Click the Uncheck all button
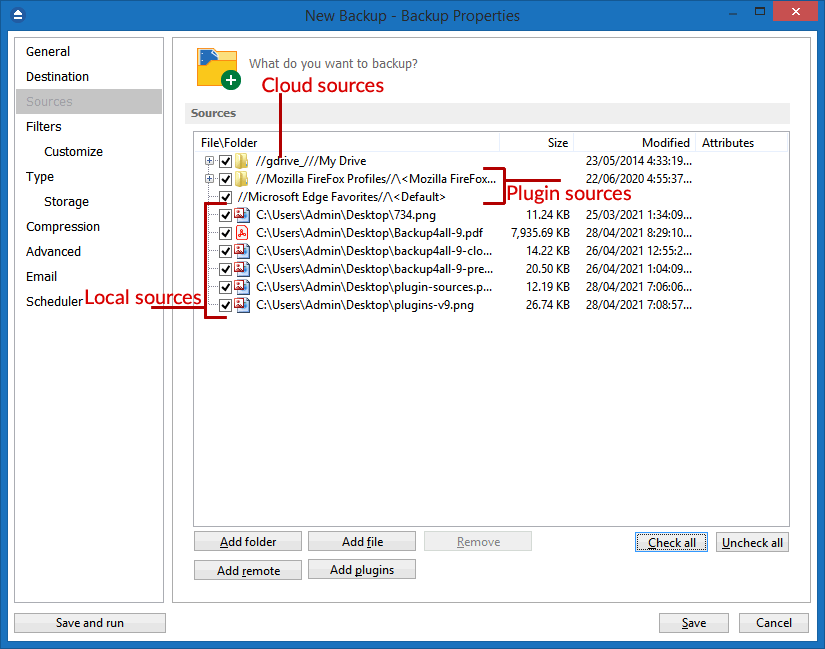The image size is (825, 649). pyautogui.click(x=752, y=542)
